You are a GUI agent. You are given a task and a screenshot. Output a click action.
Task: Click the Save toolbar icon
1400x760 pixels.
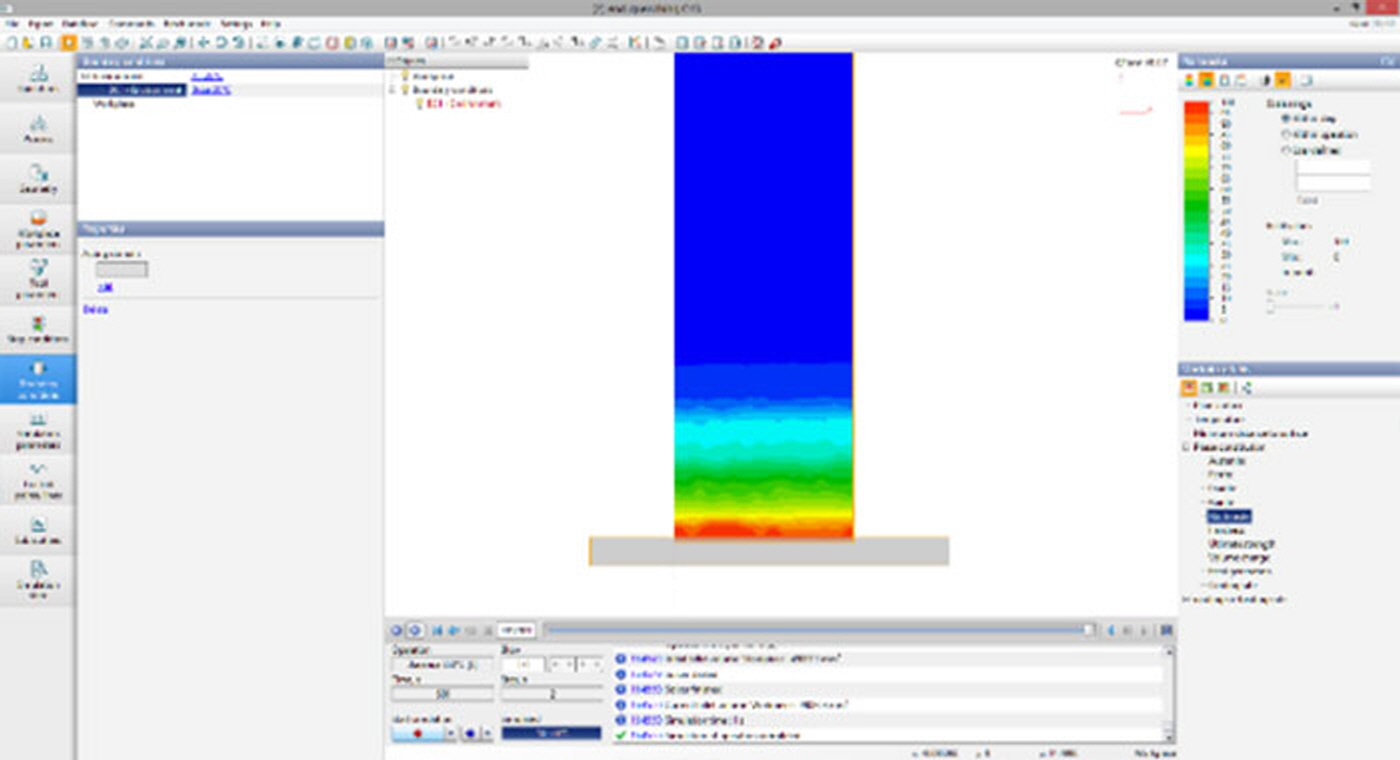(x=45, y=42)
